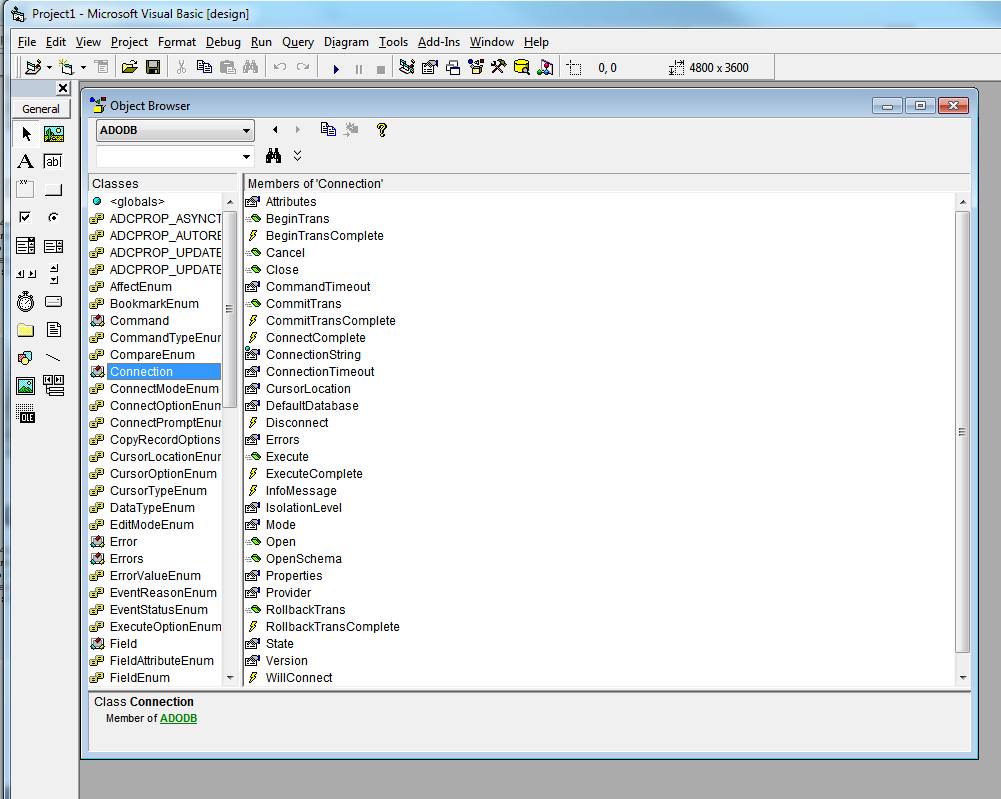
Task: Click the binoculars Search icon
Action: (x=274, y=156)
